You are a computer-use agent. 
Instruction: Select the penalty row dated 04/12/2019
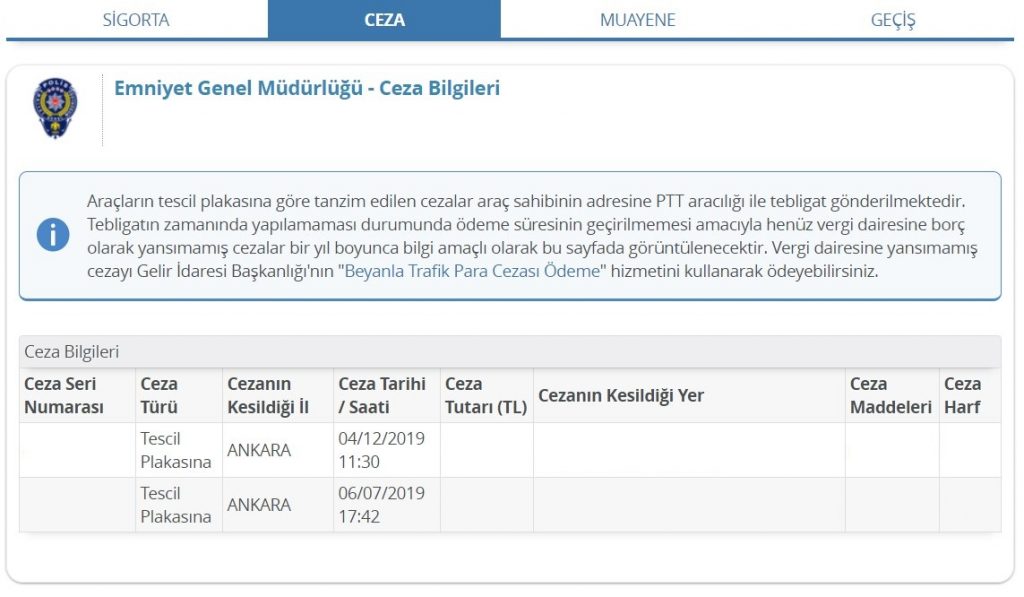pyautogui.click(x=510, y=450)
